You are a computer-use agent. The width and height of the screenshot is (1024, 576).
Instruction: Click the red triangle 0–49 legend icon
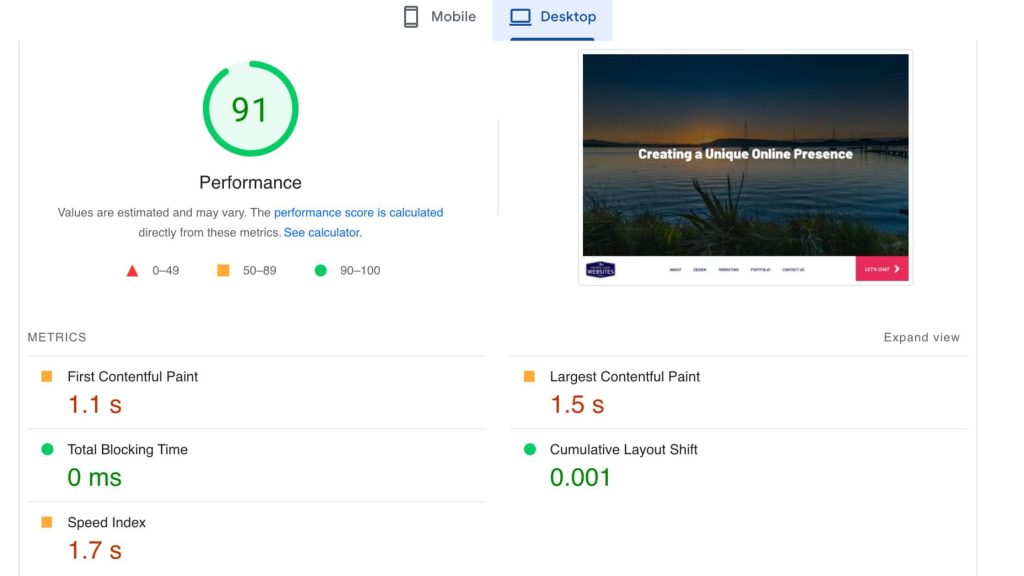[131, 269]
